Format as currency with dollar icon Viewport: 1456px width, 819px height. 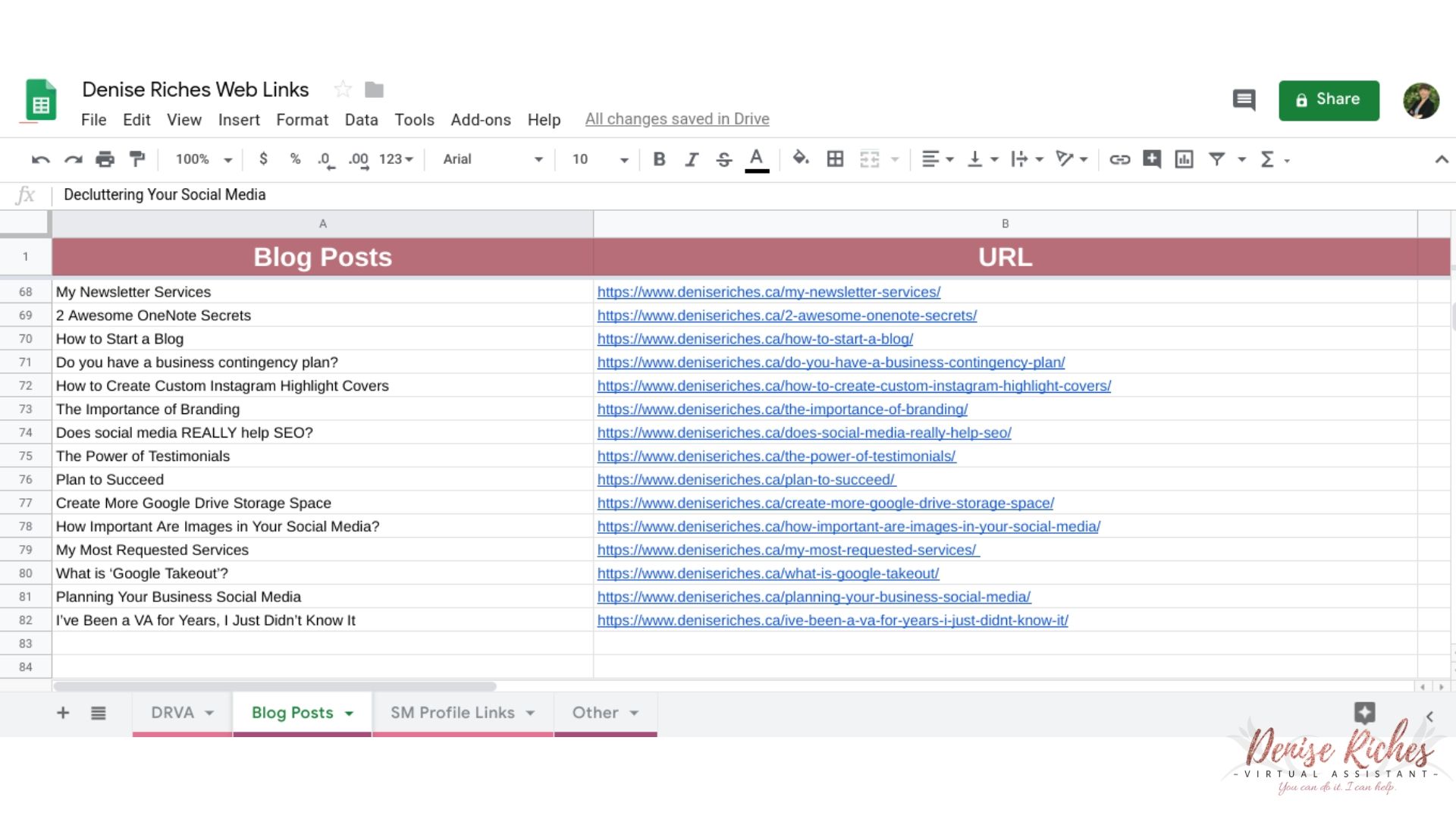(x=263, y=159)
